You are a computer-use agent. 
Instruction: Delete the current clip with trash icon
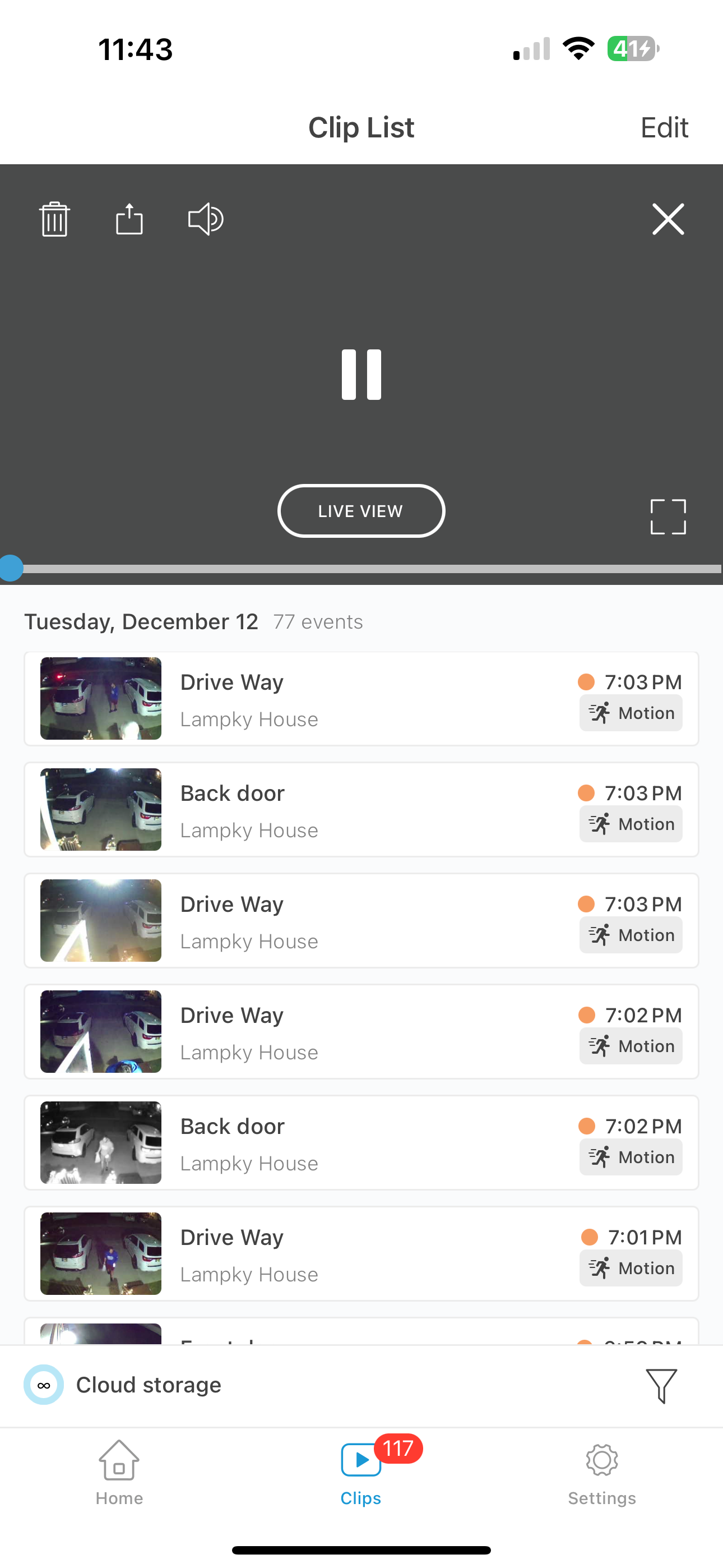click(x=54, y=219)
